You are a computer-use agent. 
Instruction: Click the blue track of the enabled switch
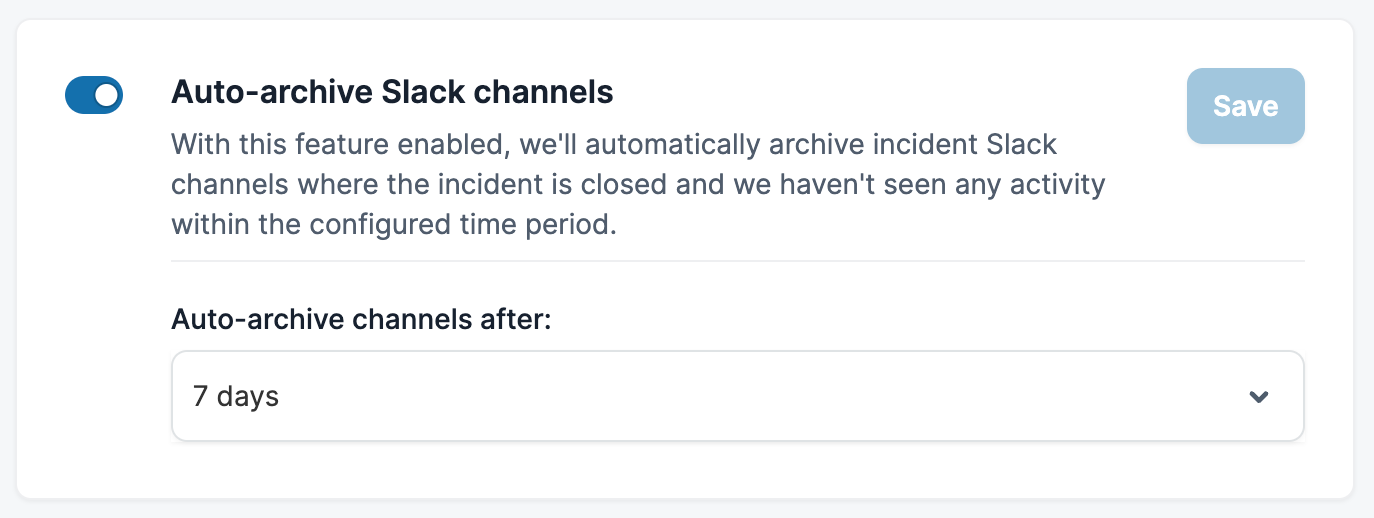78,95
